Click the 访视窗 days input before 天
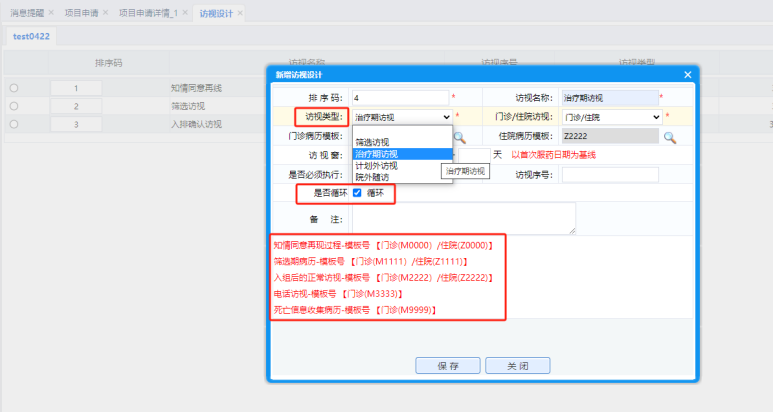This screenshot has height=413, width=773. [474, 155]
